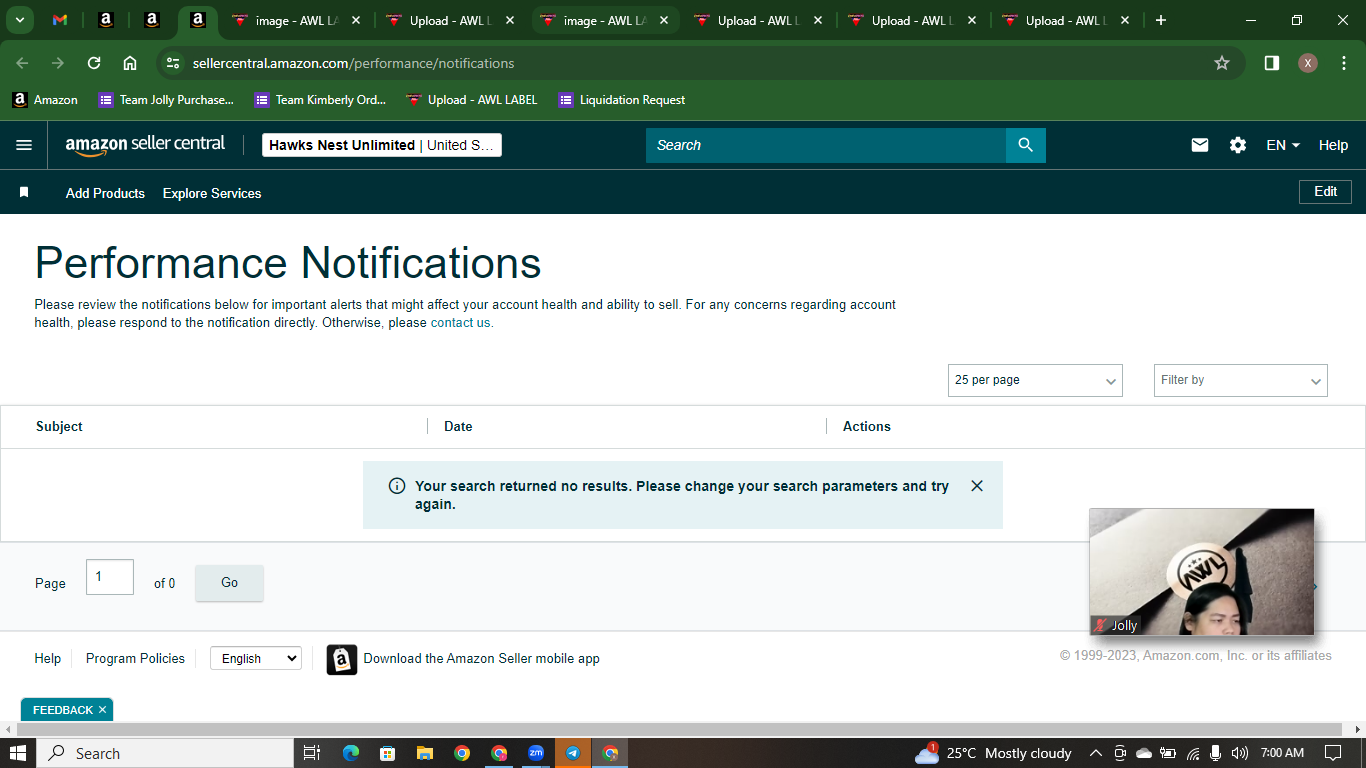The image size is (1366, 768).
Task: Click Chrome's forward arrow
Action: tap(58, 63)
